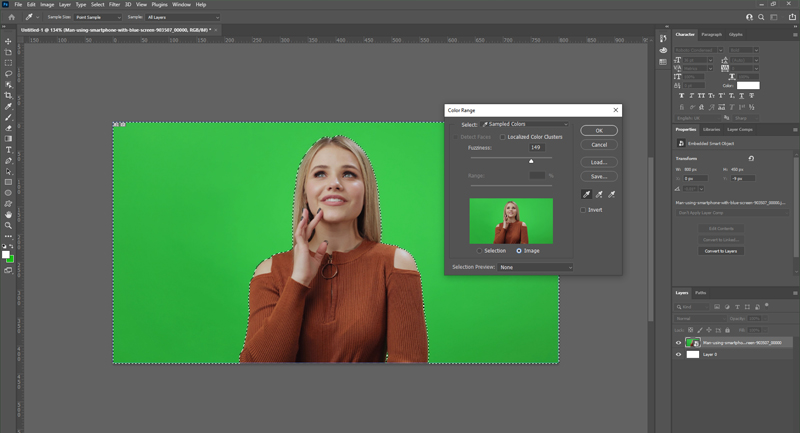The width and height of the screenshot is (800, 433).
Task: Enable Localized Color Clusters checkbox
Action: pyautogui.click(x=503, y=137)
